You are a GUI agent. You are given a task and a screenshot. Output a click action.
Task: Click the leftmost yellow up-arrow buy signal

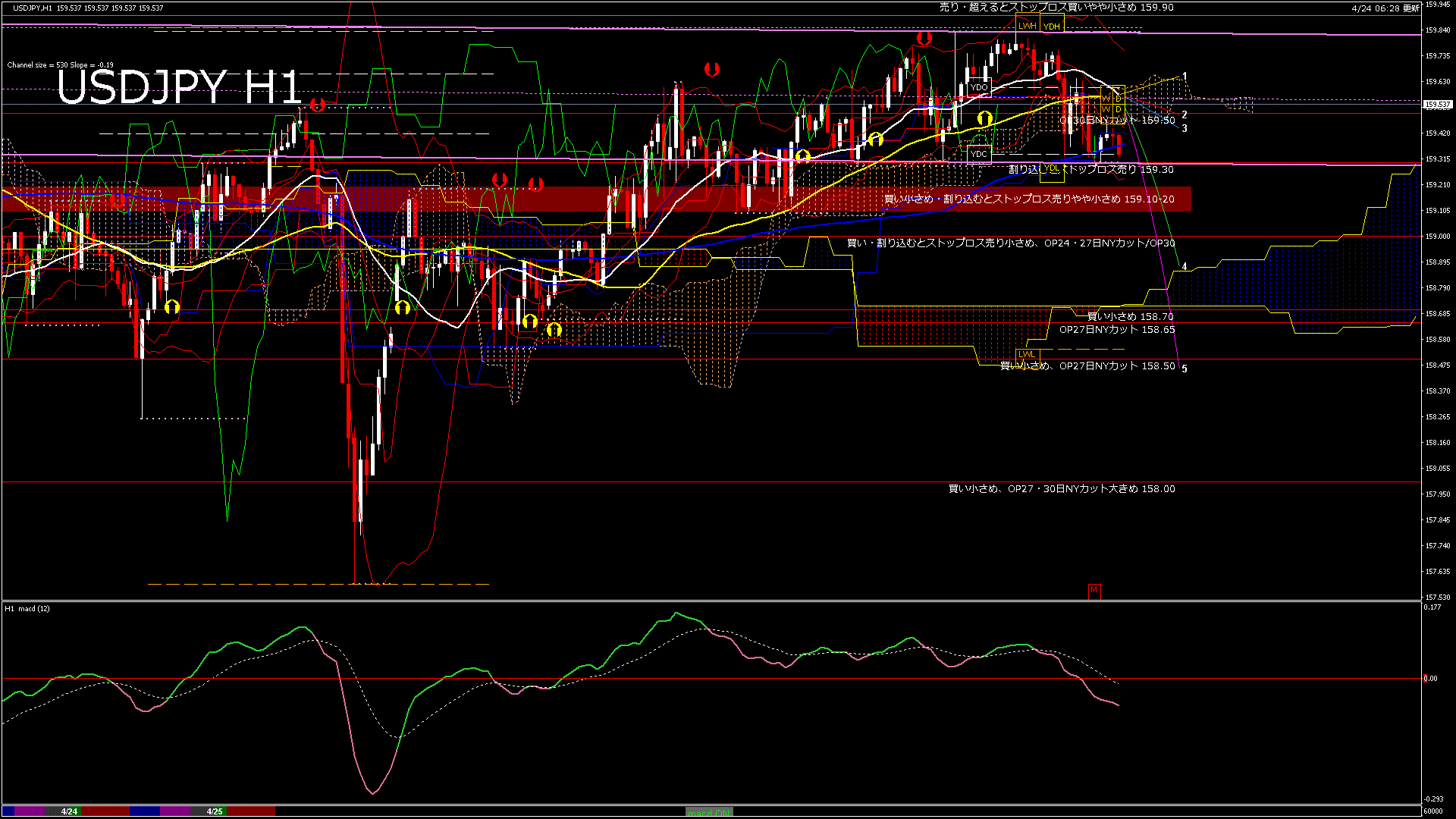[172, 306]
